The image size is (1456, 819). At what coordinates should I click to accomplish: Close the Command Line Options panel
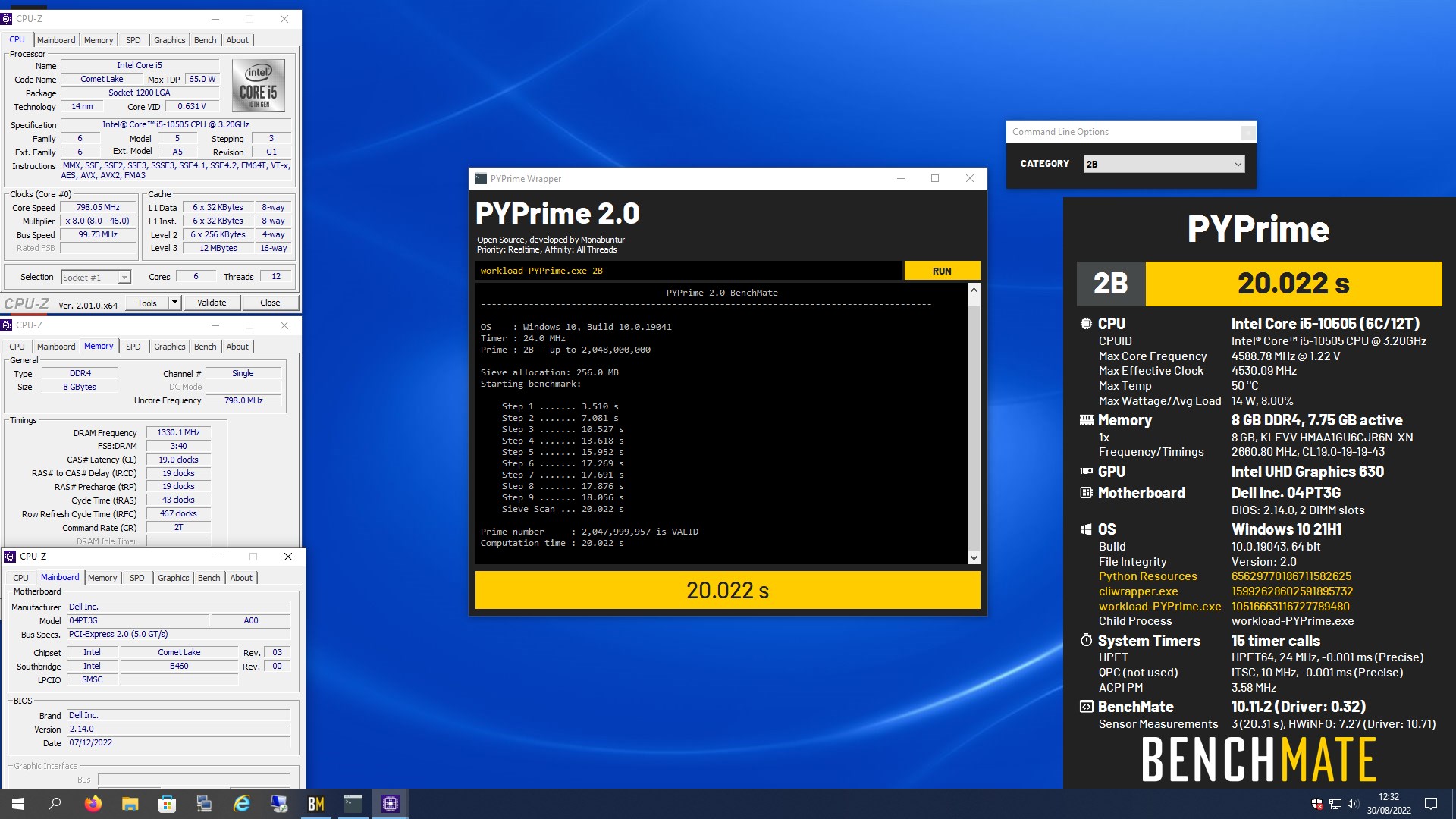coord(1247,133)
